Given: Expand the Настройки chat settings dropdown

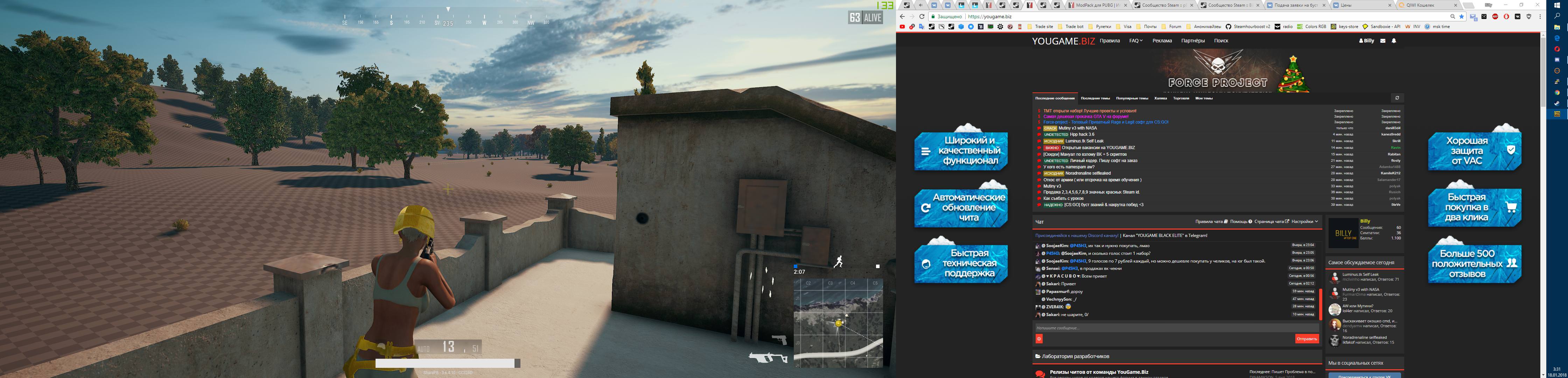Looking at the screenshot, I should tap(1305, 222).
